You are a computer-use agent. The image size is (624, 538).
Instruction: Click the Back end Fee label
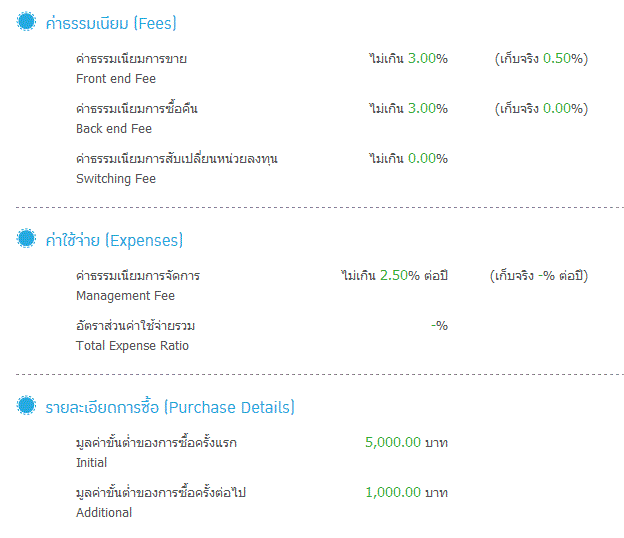click(x=114, y=129)
